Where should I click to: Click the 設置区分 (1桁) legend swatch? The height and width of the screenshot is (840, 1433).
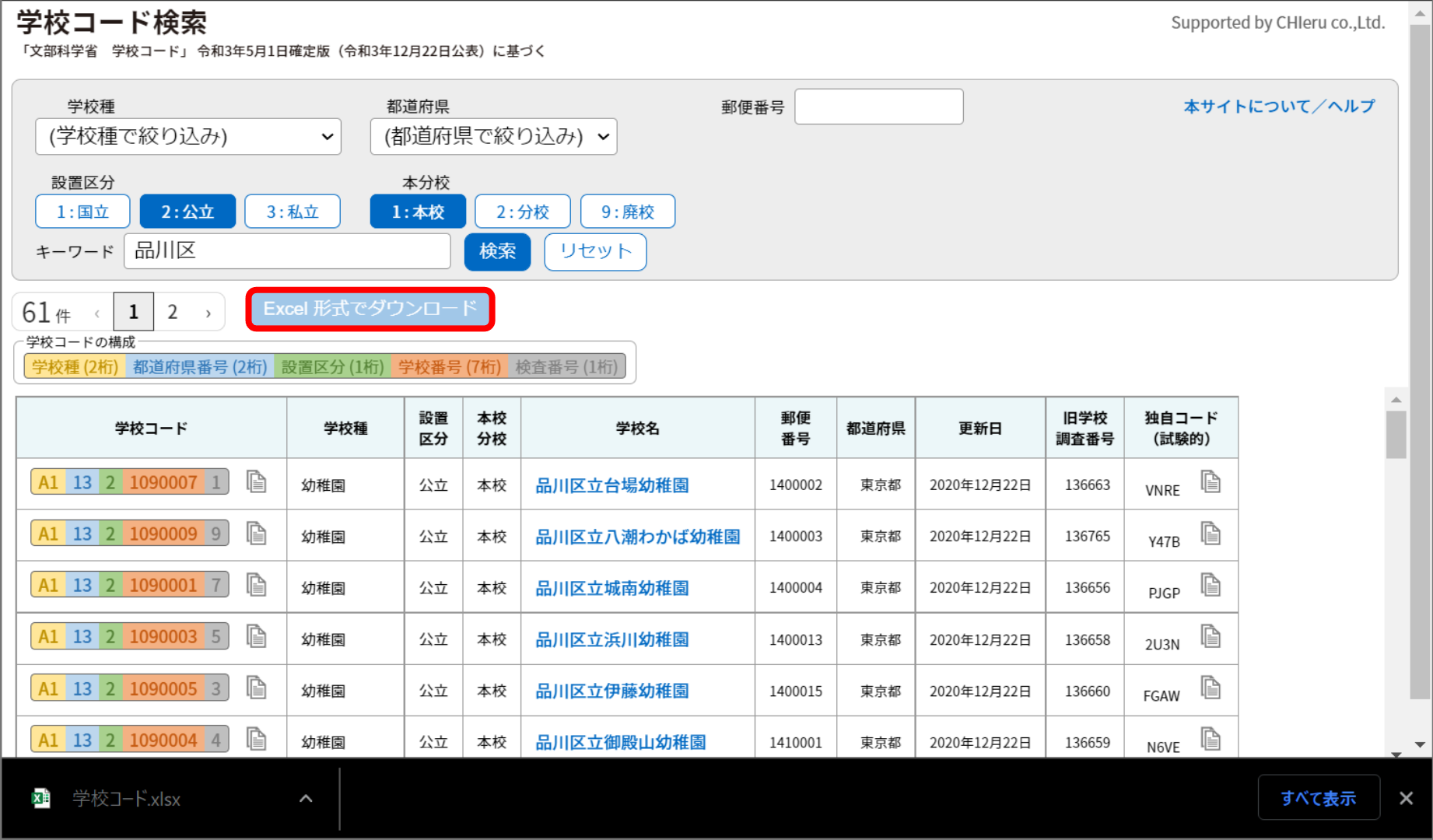tap(332, 366)
